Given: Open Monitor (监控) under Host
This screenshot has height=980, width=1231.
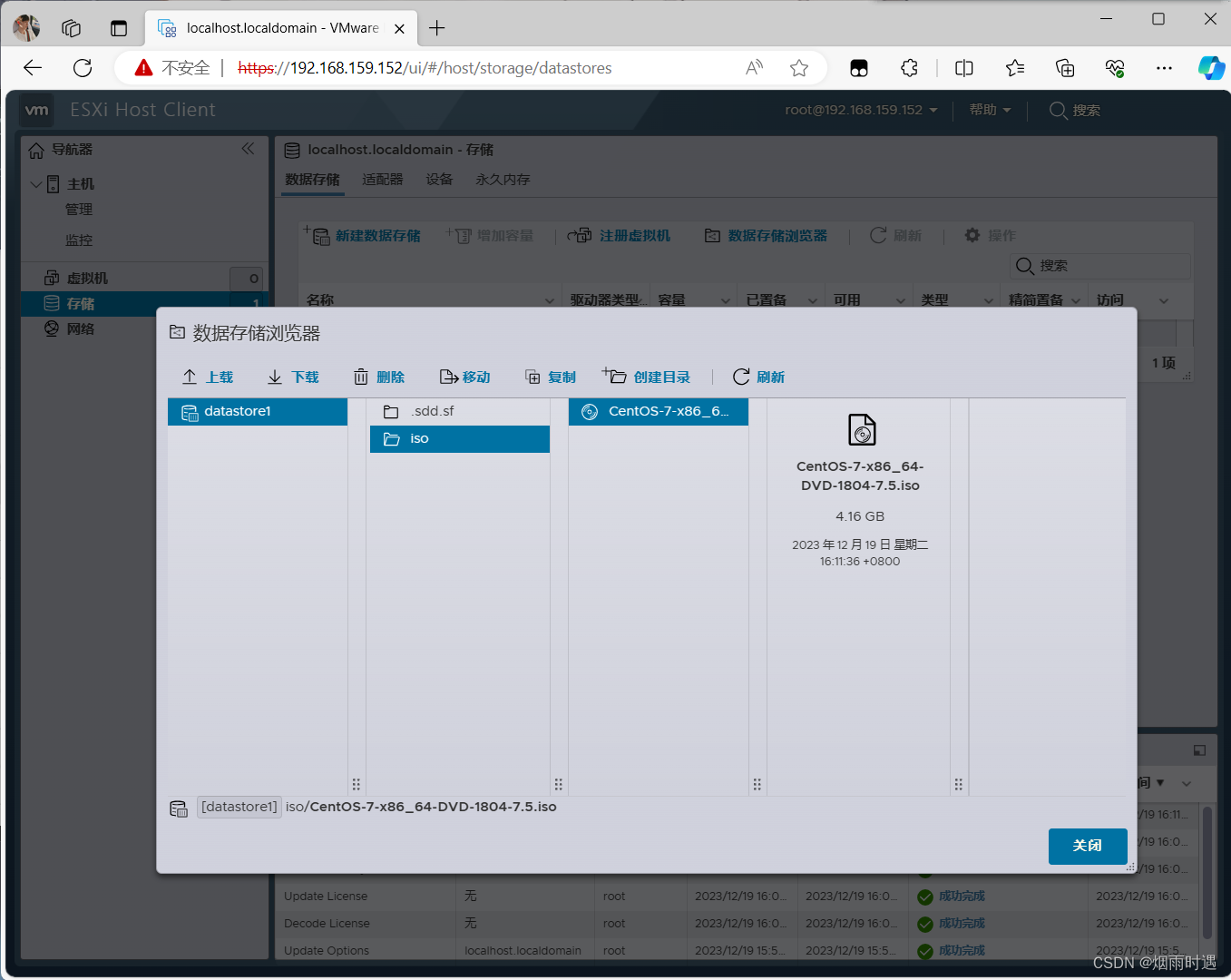Looking at the screenshot, I should coord(79,240).
